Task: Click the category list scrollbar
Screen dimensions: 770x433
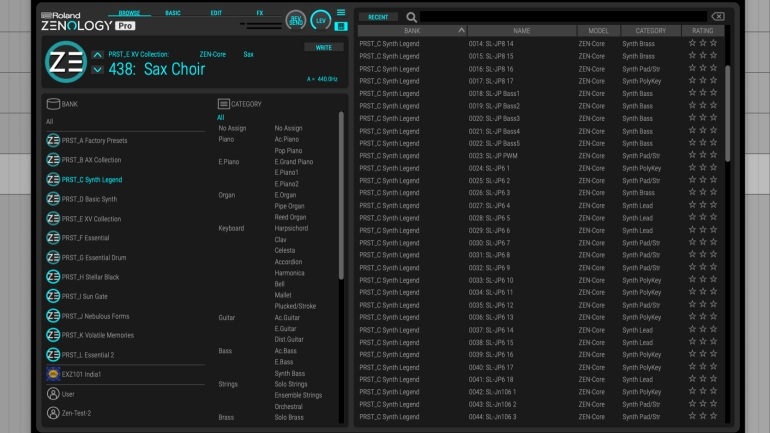Action: [x=341, y=196]
